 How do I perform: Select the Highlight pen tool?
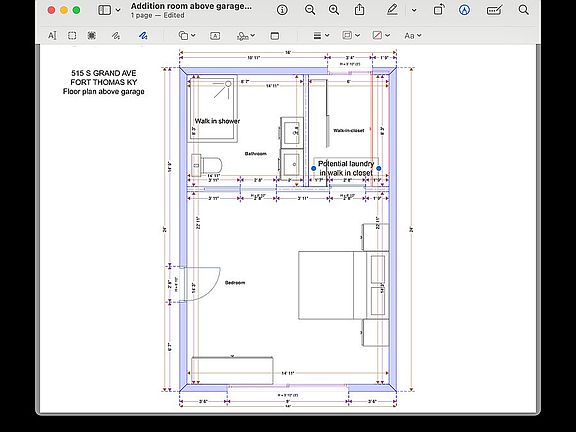pyautogui.click(x=392, y=10)
